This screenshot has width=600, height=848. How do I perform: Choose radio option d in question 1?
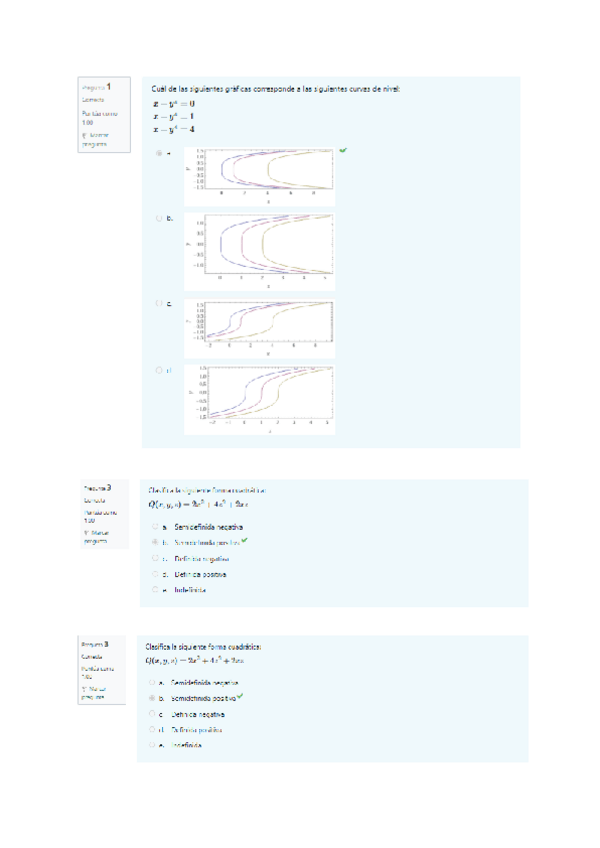158,369
